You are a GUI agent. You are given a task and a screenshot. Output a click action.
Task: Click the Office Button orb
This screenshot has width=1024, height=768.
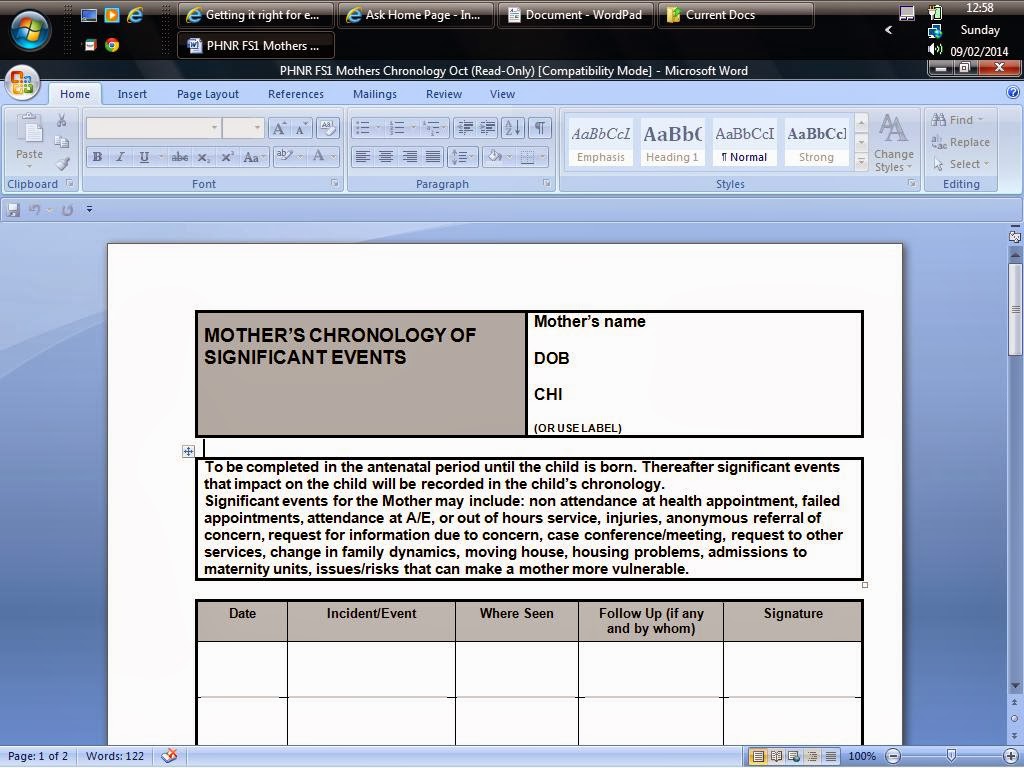point(22,84)
